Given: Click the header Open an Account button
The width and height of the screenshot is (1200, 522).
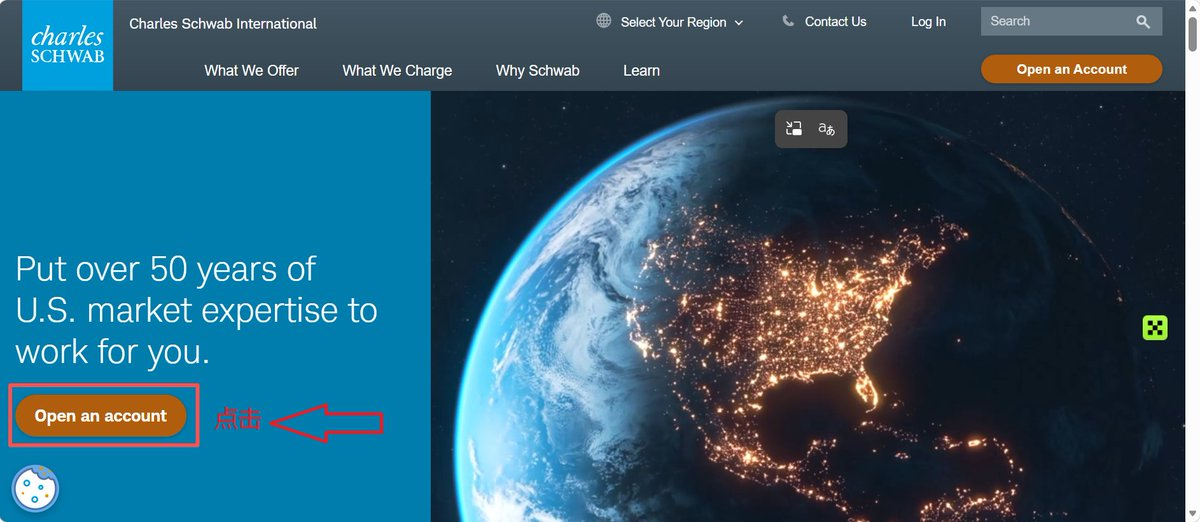Looking at the screenshot, I should coord(1071,69).
